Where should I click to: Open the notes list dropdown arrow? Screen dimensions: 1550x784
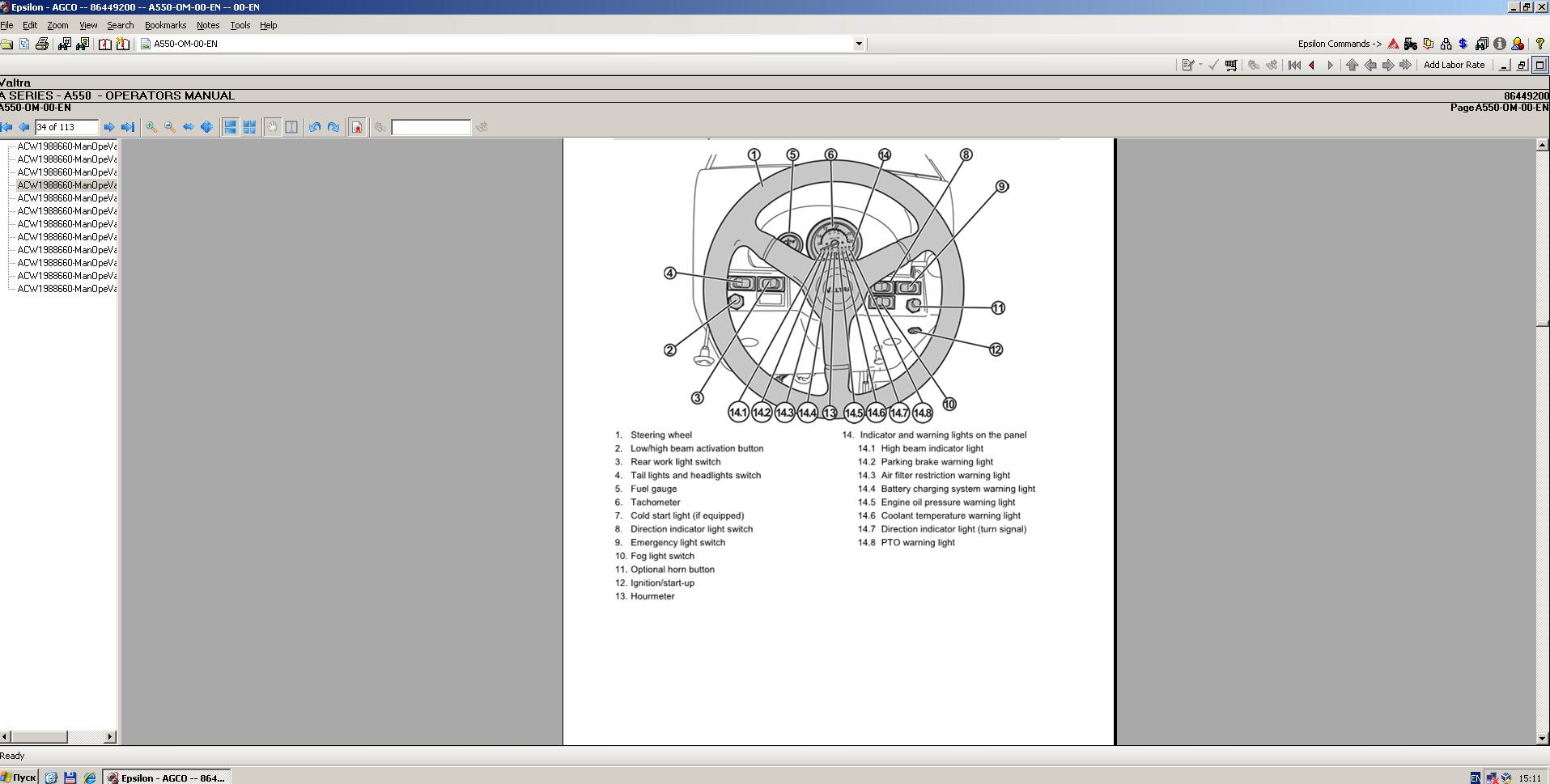point(1200,66)
